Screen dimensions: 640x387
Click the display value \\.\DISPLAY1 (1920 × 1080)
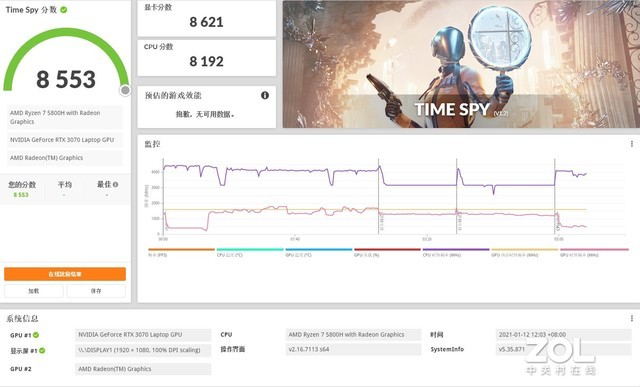[x=143, y=350]
